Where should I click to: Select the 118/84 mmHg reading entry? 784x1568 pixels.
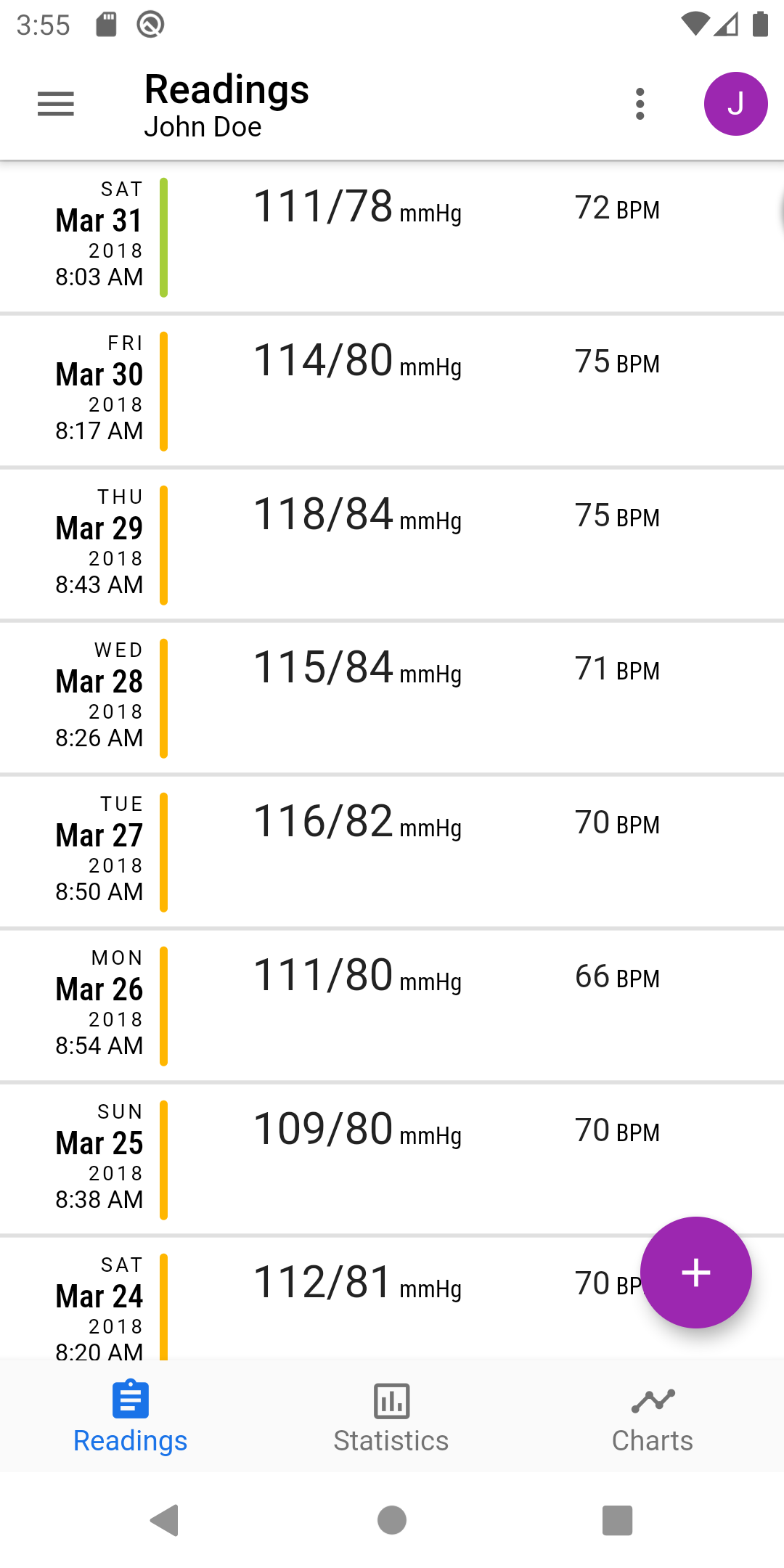[392, 544]
